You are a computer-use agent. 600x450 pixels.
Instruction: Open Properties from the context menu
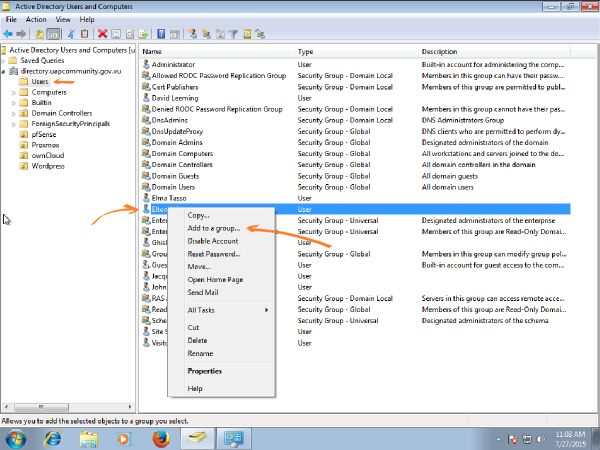(222, 371)
